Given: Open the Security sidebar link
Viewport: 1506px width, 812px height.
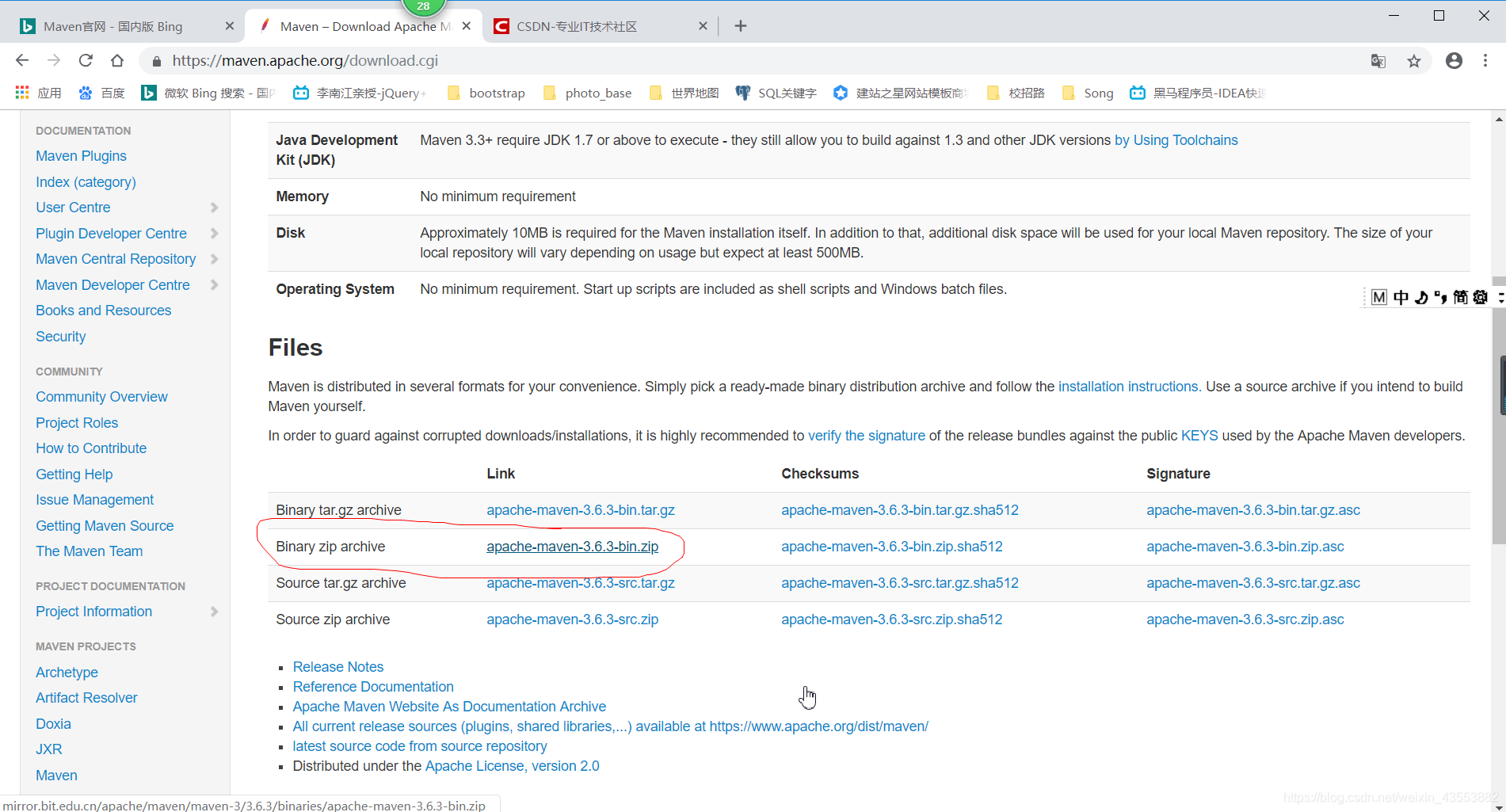Looking at the screenshot, I should [x=60, y=337].
